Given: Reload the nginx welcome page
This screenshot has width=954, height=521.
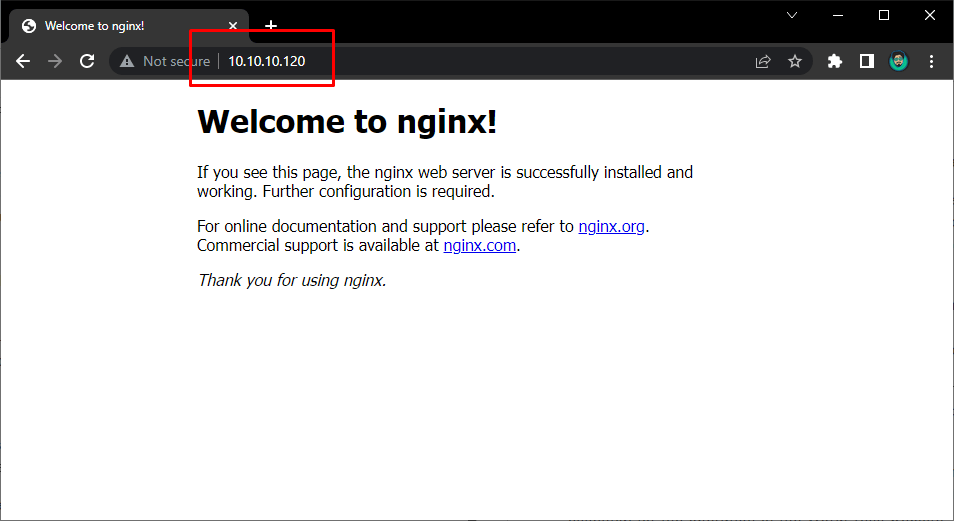Looking at the screenshot, I should tap(87, 61).
